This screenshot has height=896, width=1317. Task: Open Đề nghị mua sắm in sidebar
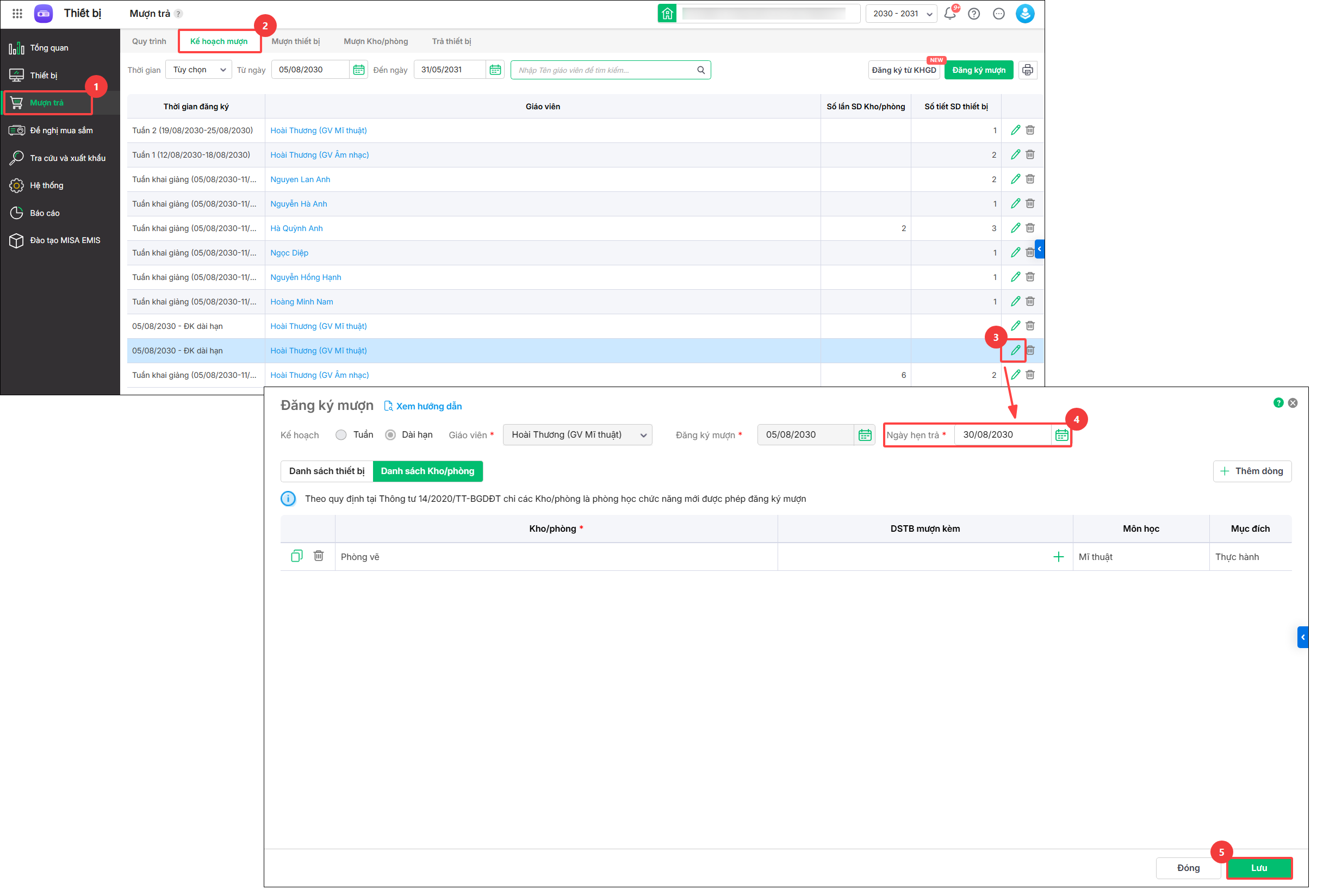click(60, 130)
